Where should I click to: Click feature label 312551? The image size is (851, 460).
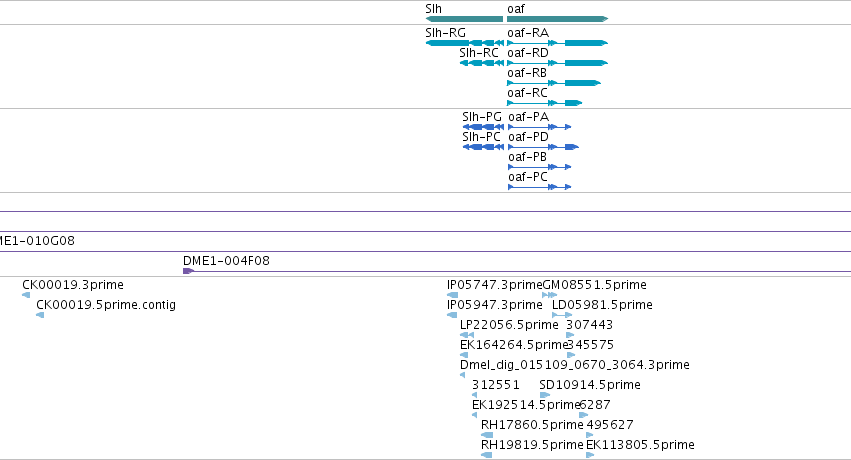(x=496, y=385)
